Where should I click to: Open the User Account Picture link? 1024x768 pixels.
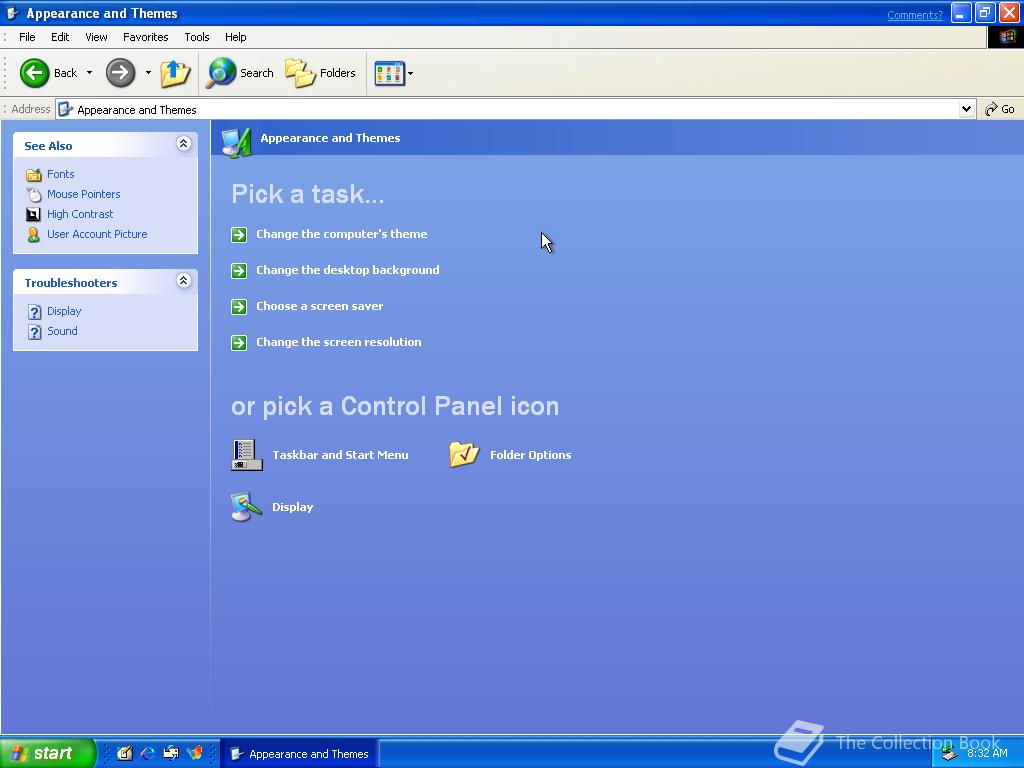pos(97,234)
